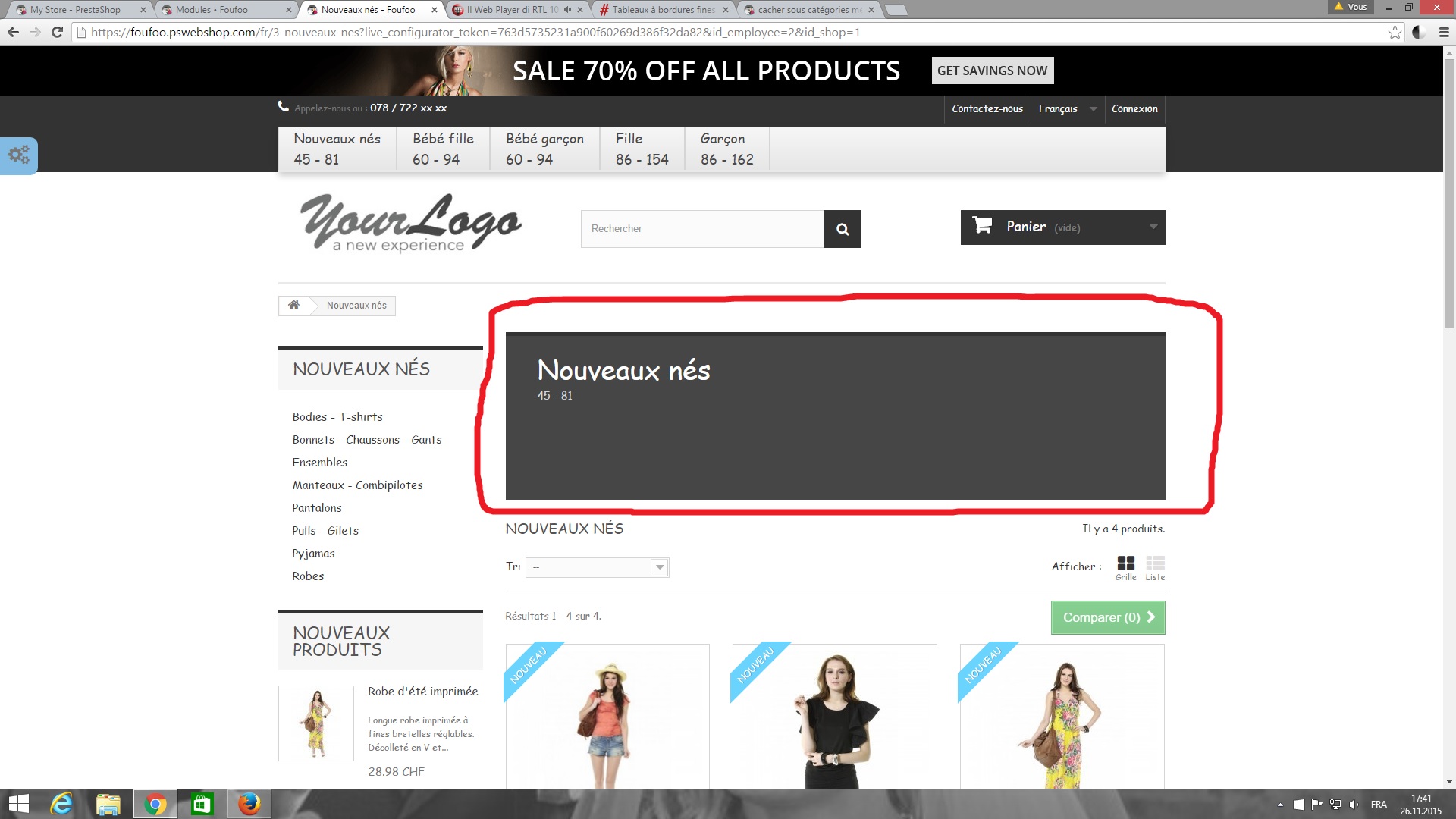Switch to Tableaux à bordures fines tab

(x=662, y=10)
